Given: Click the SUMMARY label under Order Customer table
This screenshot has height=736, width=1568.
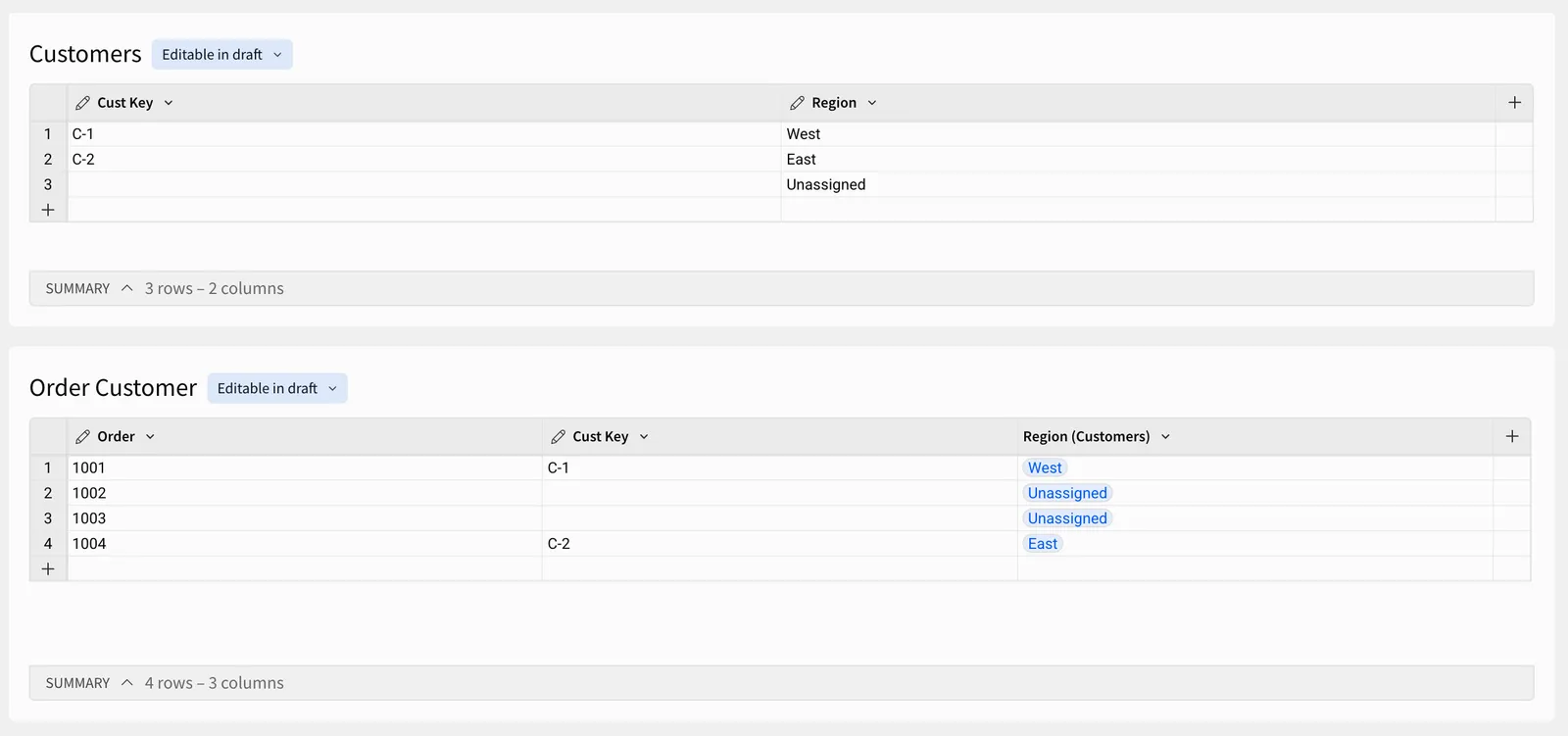Looking at the screenshot, I should pyautogui.click(x=77, y=684).
